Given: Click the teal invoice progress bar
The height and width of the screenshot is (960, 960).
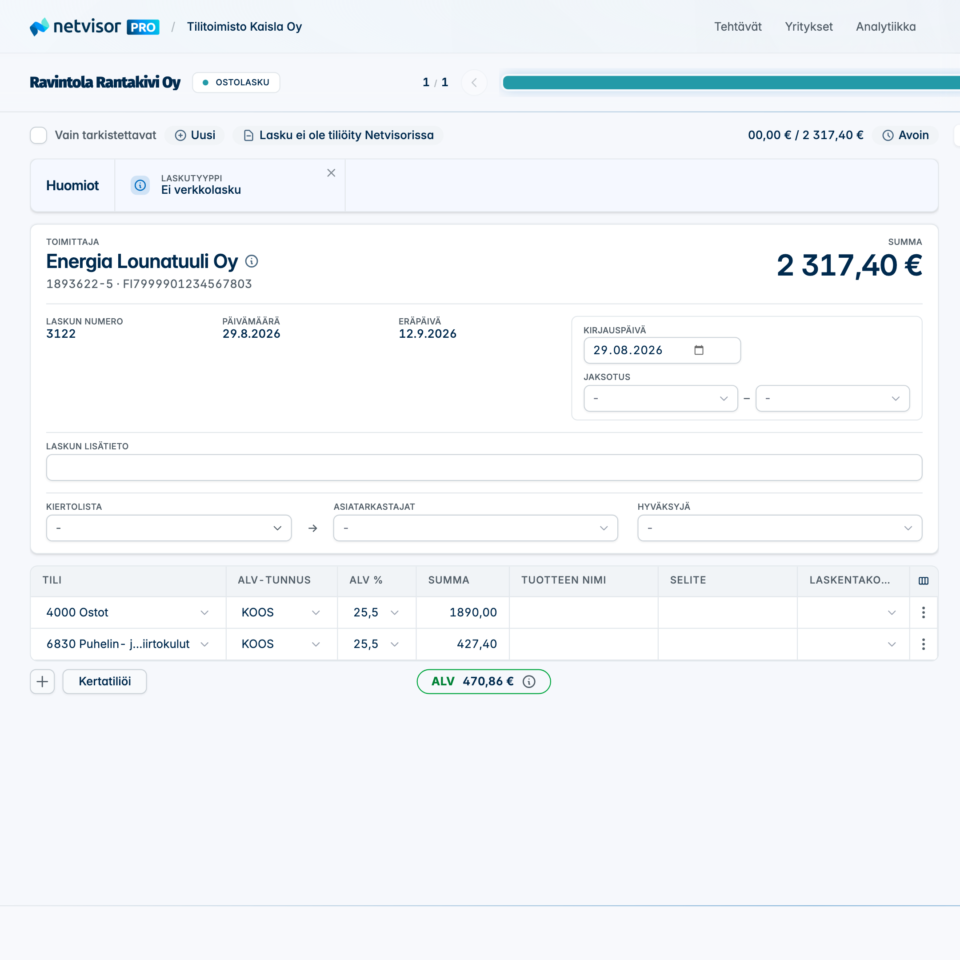Looking at the screenshot, I should point(731,83).
